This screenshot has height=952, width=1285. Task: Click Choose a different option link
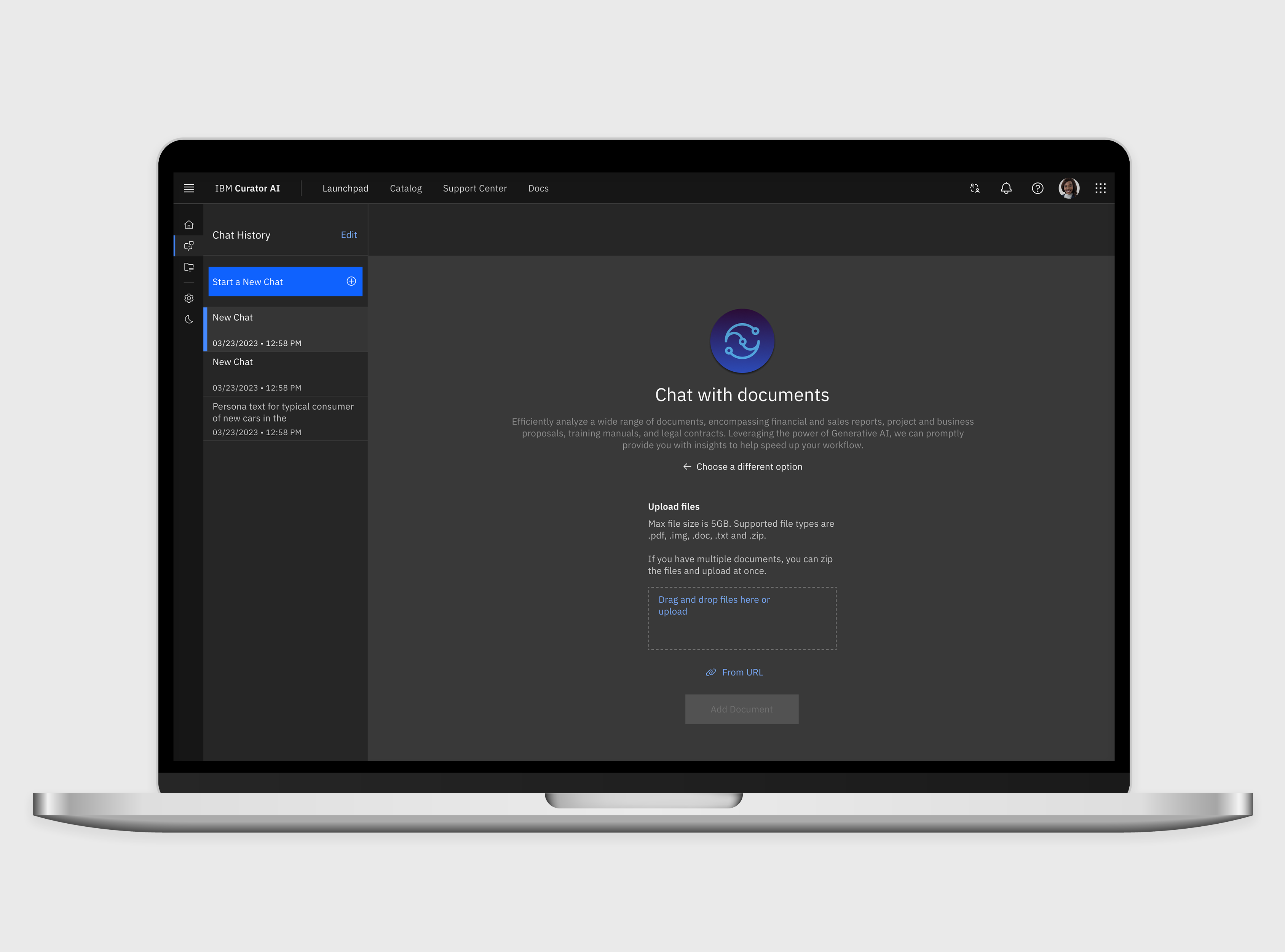tap(749, 467)
